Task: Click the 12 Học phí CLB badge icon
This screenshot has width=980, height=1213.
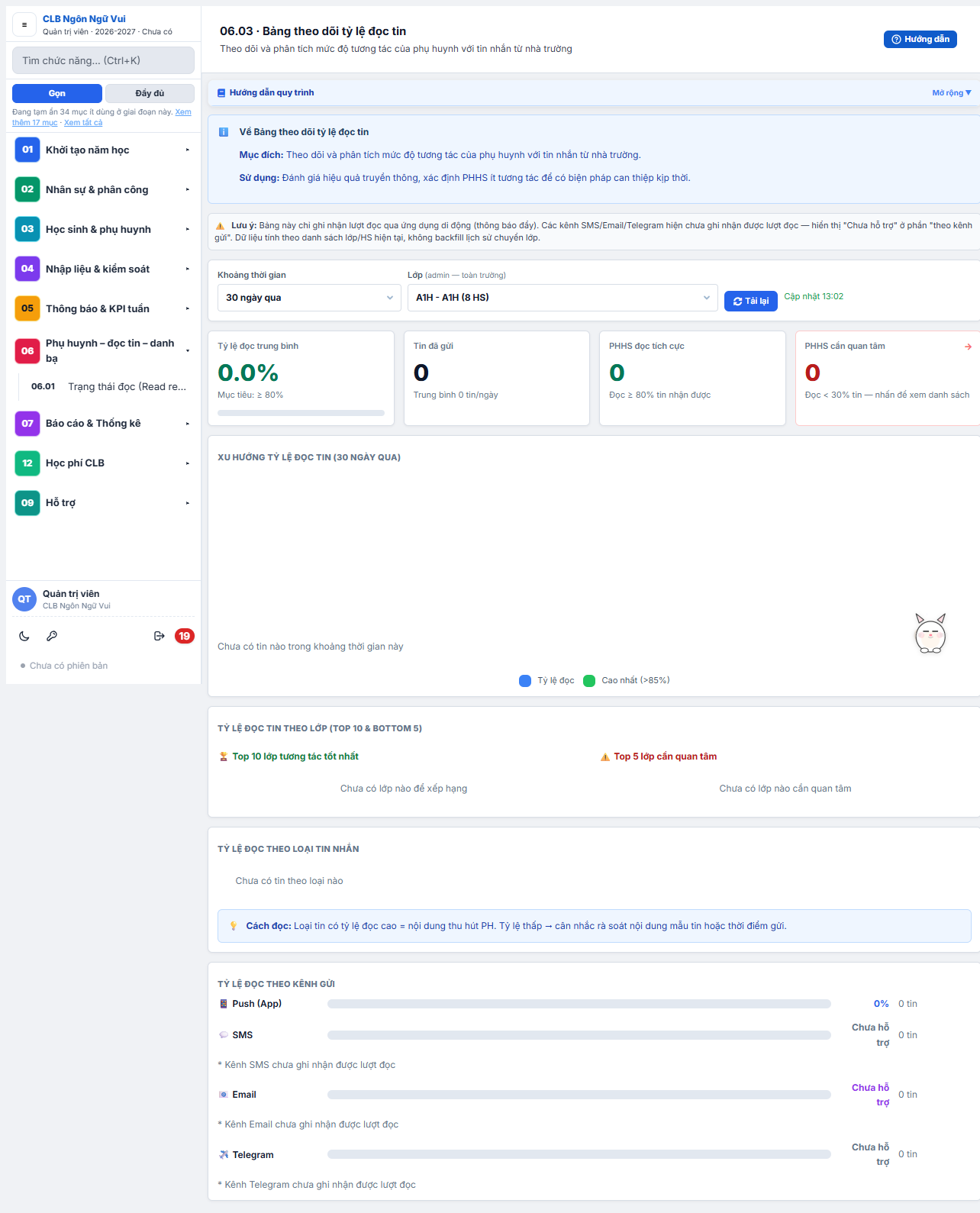Action: click(x=27, y=463)
